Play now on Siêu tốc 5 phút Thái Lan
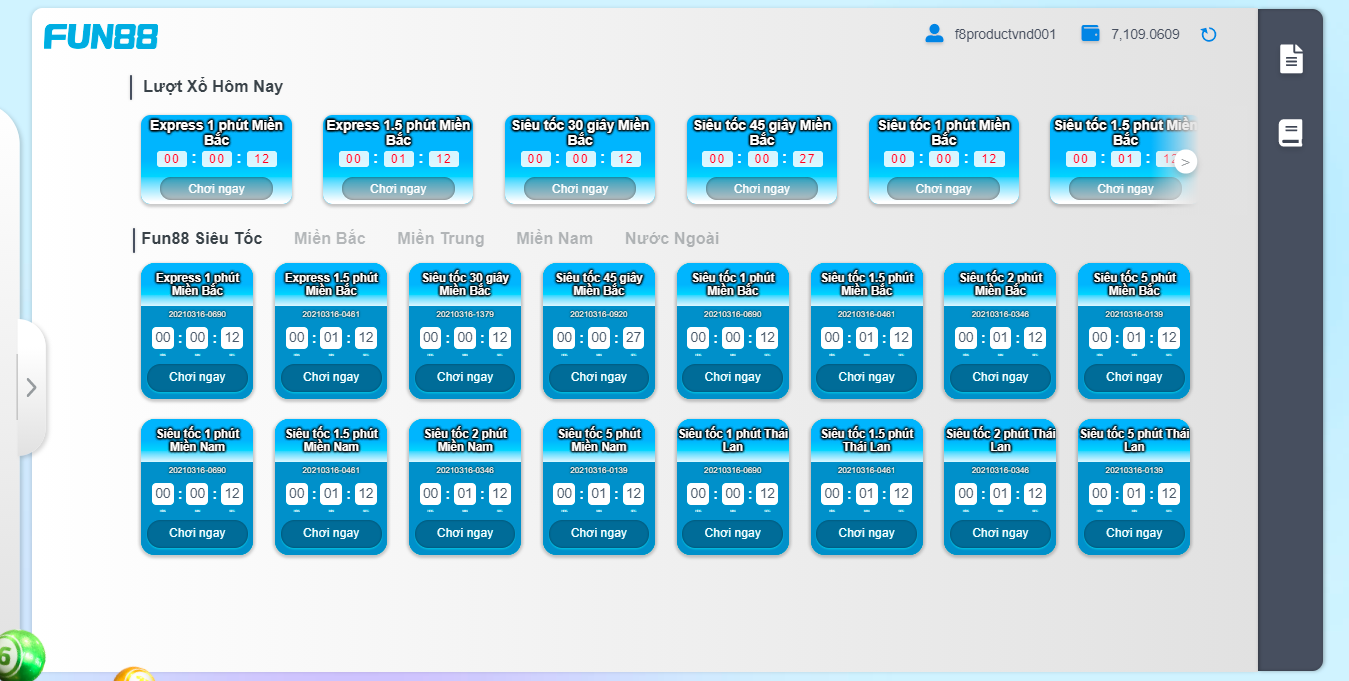1349x681 pixels. tap(1134, 533)
